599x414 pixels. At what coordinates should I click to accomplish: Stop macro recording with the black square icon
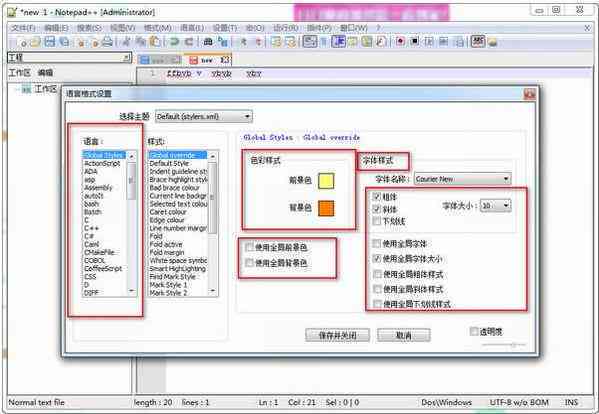click(x=414, y=41)
